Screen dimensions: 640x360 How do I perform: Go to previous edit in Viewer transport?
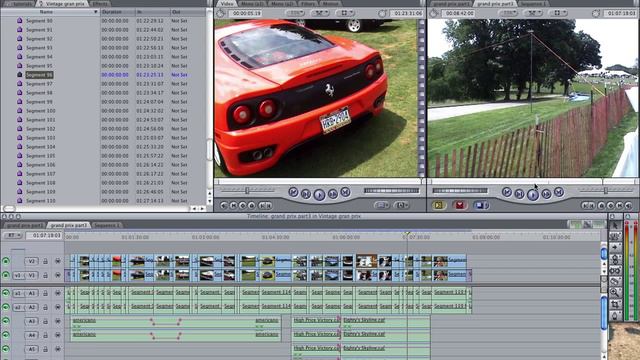pos(293,192)
